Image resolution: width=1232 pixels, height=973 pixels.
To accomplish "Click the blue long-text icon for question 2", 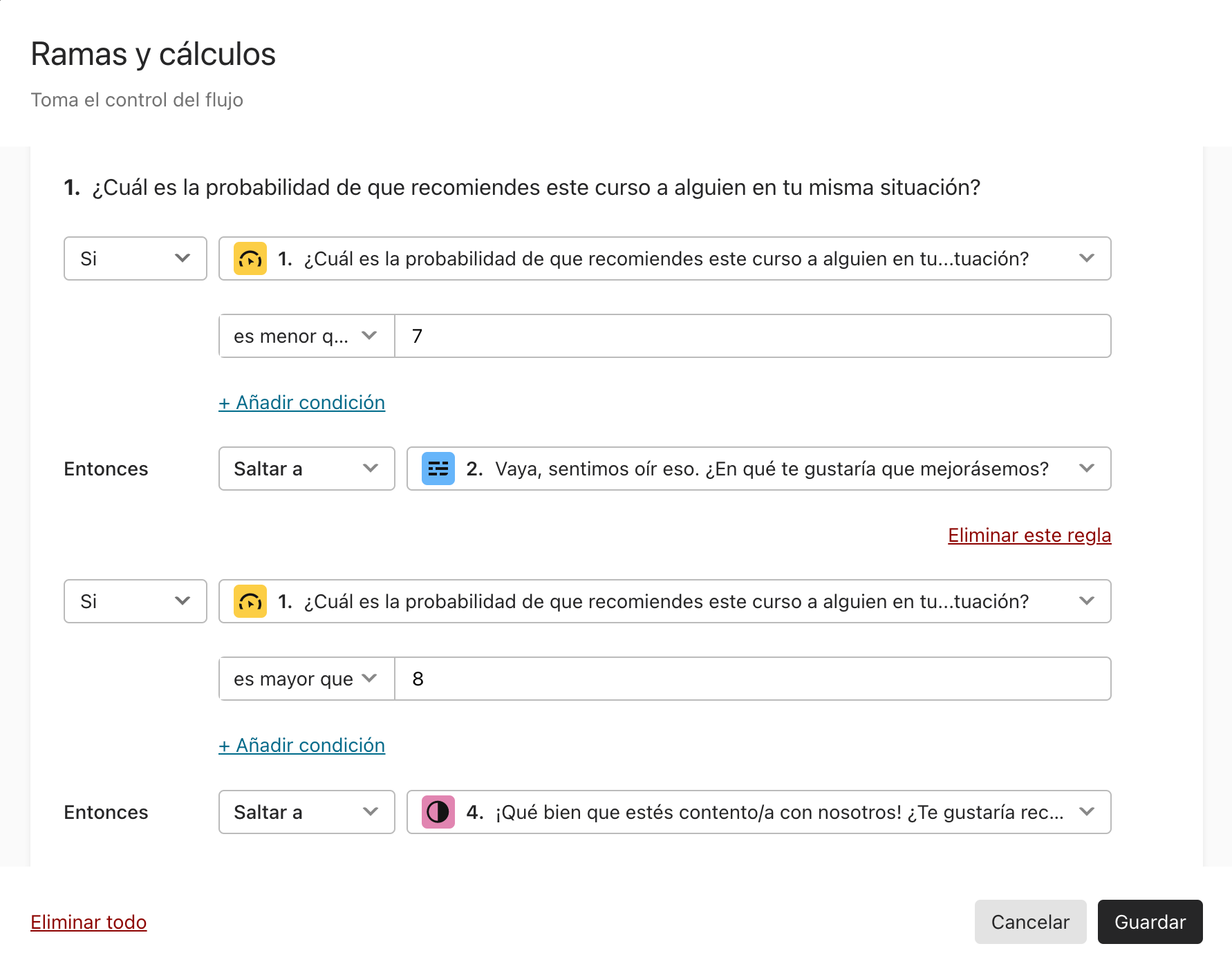I will click(x=438, y=469).
